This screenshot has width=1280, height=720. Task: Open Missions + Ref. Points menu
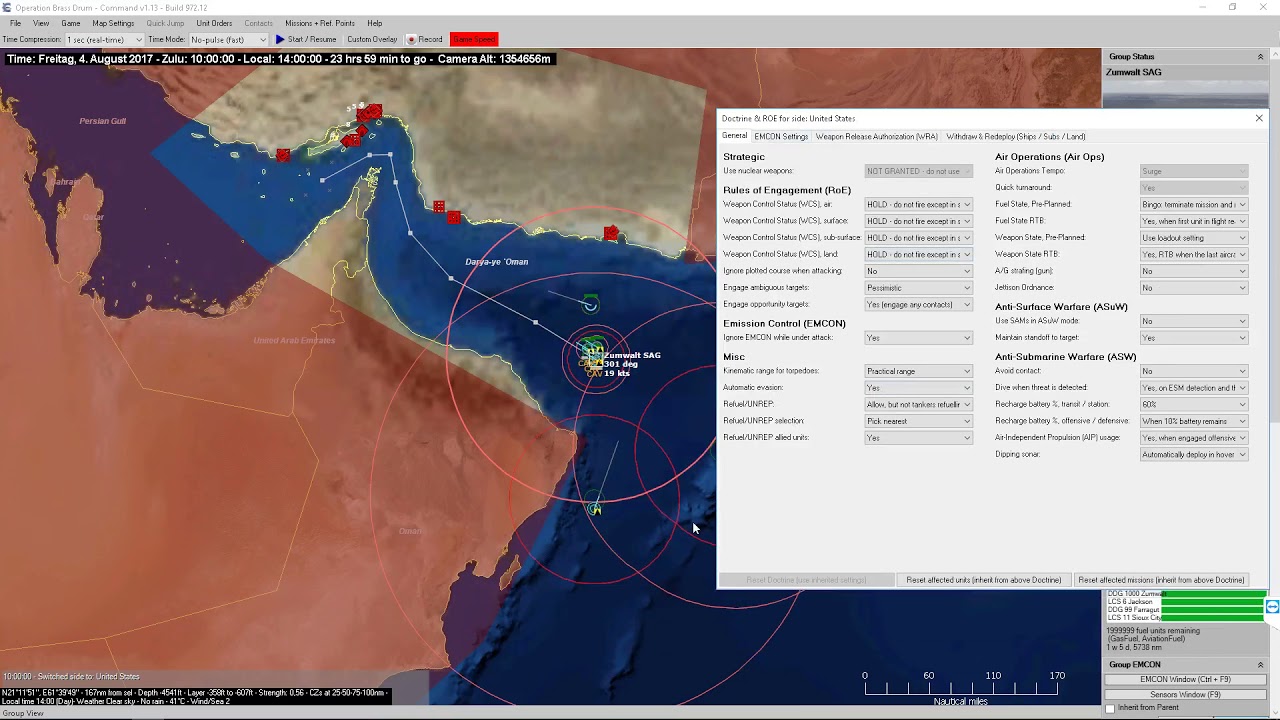coord(320,23)
